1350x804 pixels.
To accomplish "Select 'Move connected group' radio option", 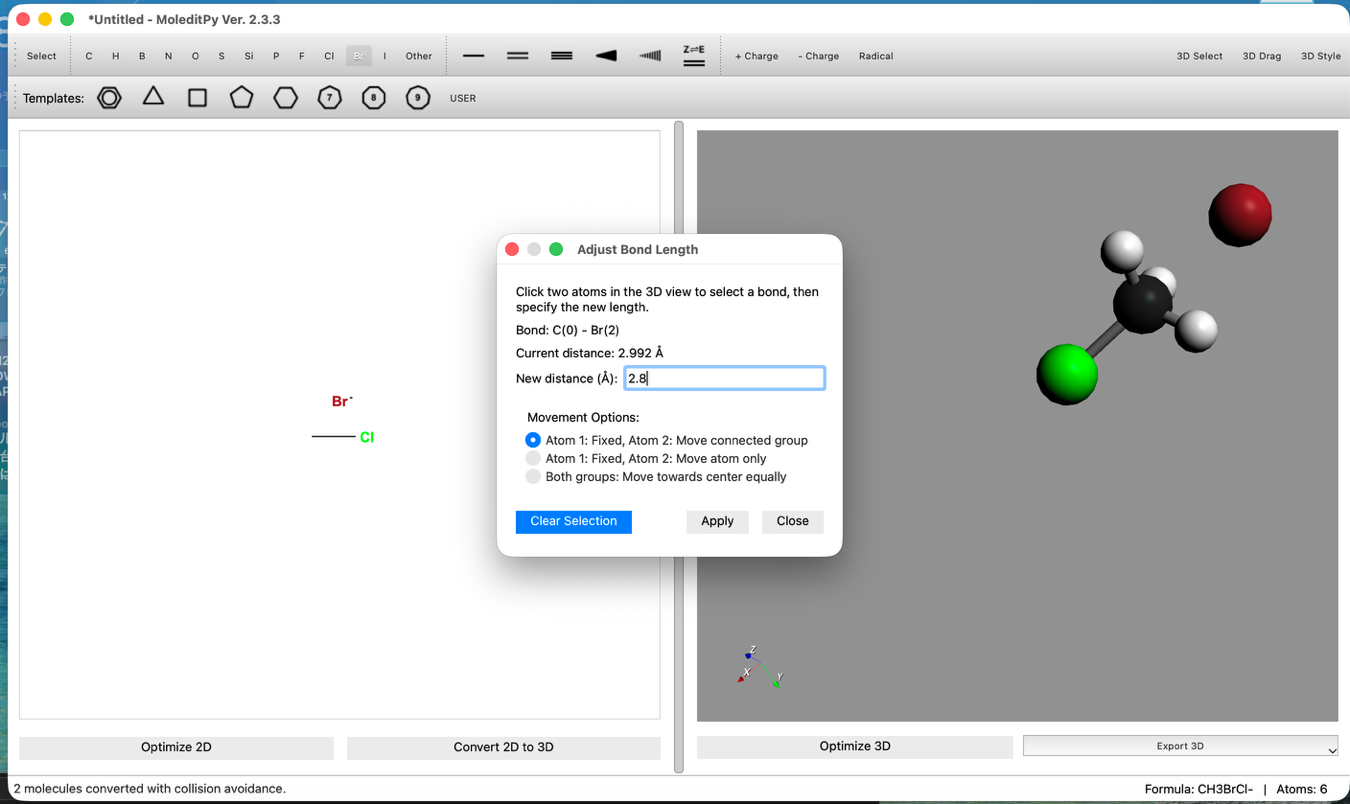I will (533, 440).
